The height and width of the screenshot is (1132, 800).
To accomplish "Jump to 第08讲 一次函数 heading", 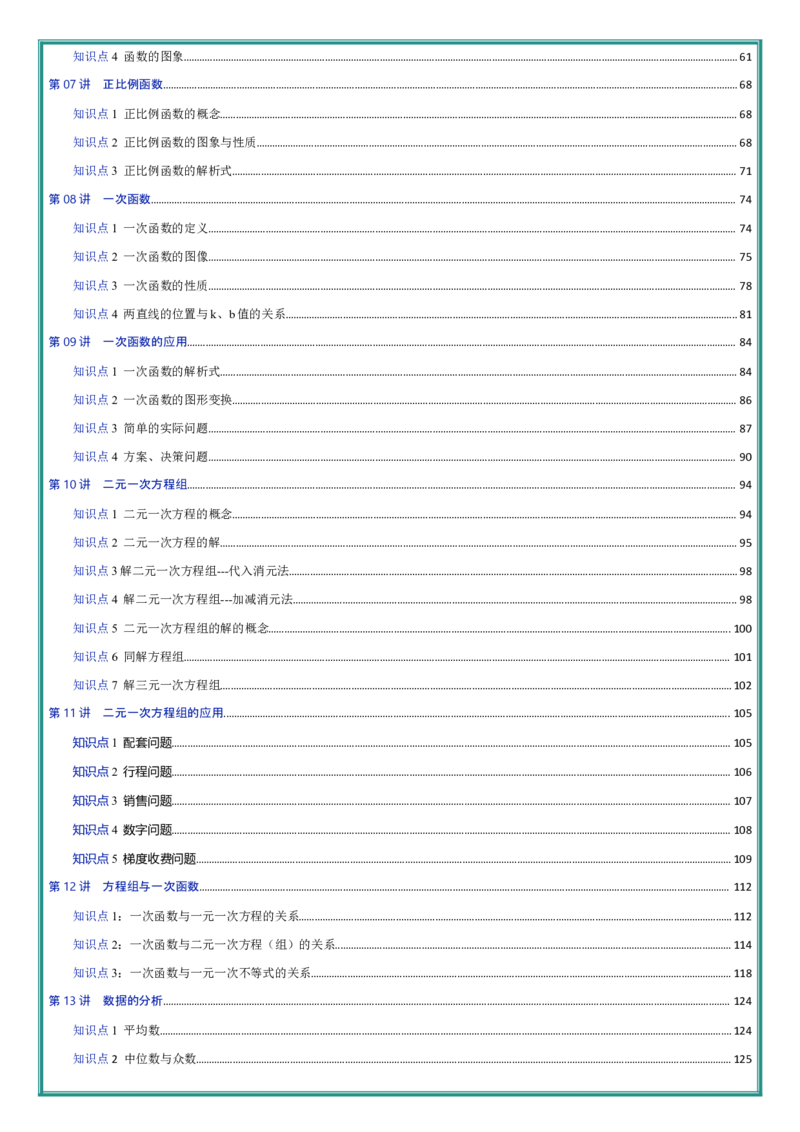I will click(400, 199).
